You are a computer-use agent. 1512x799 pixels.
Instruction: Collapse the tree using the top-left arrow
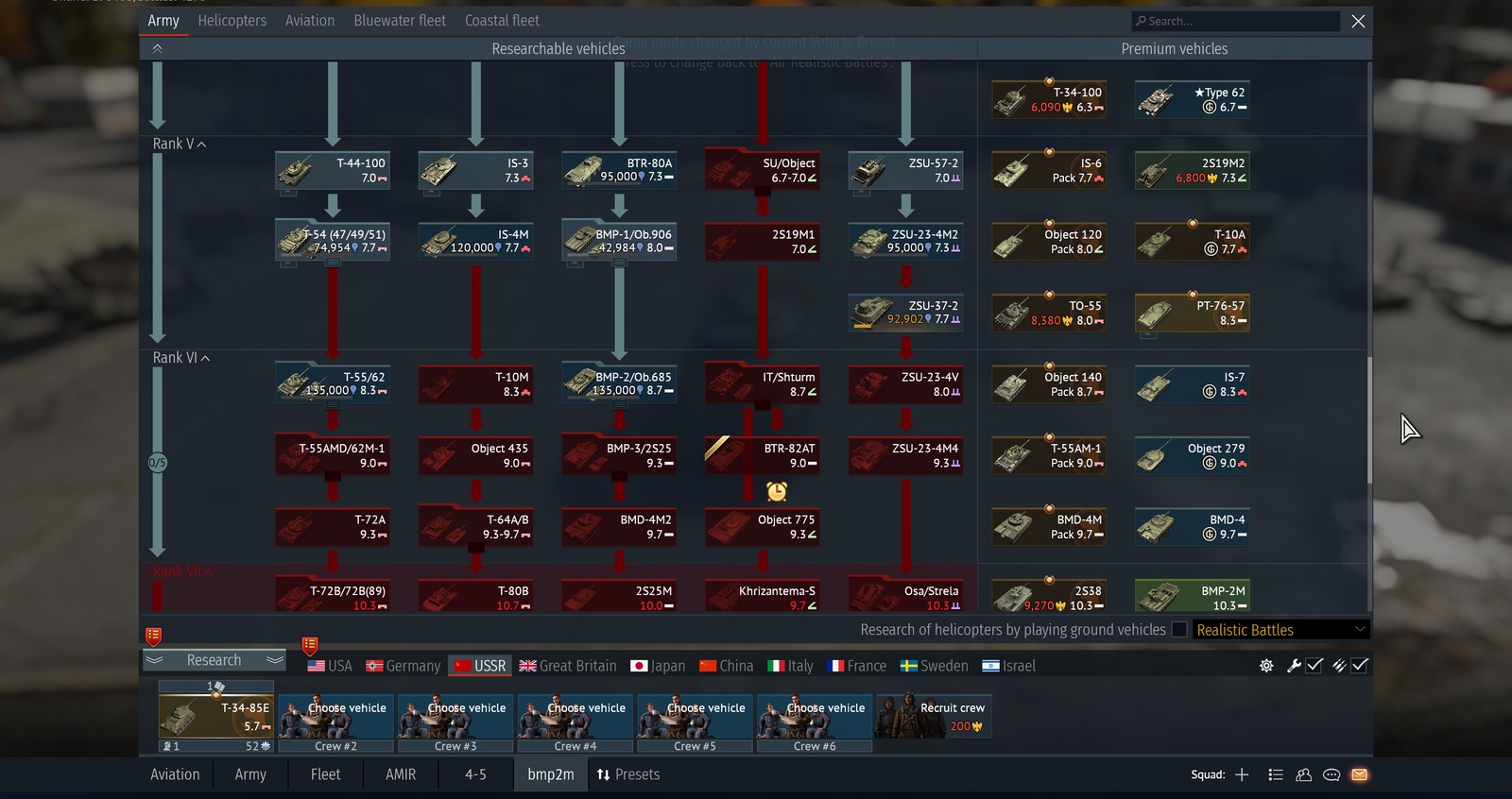pyautogui.click(x=157, y=48)
